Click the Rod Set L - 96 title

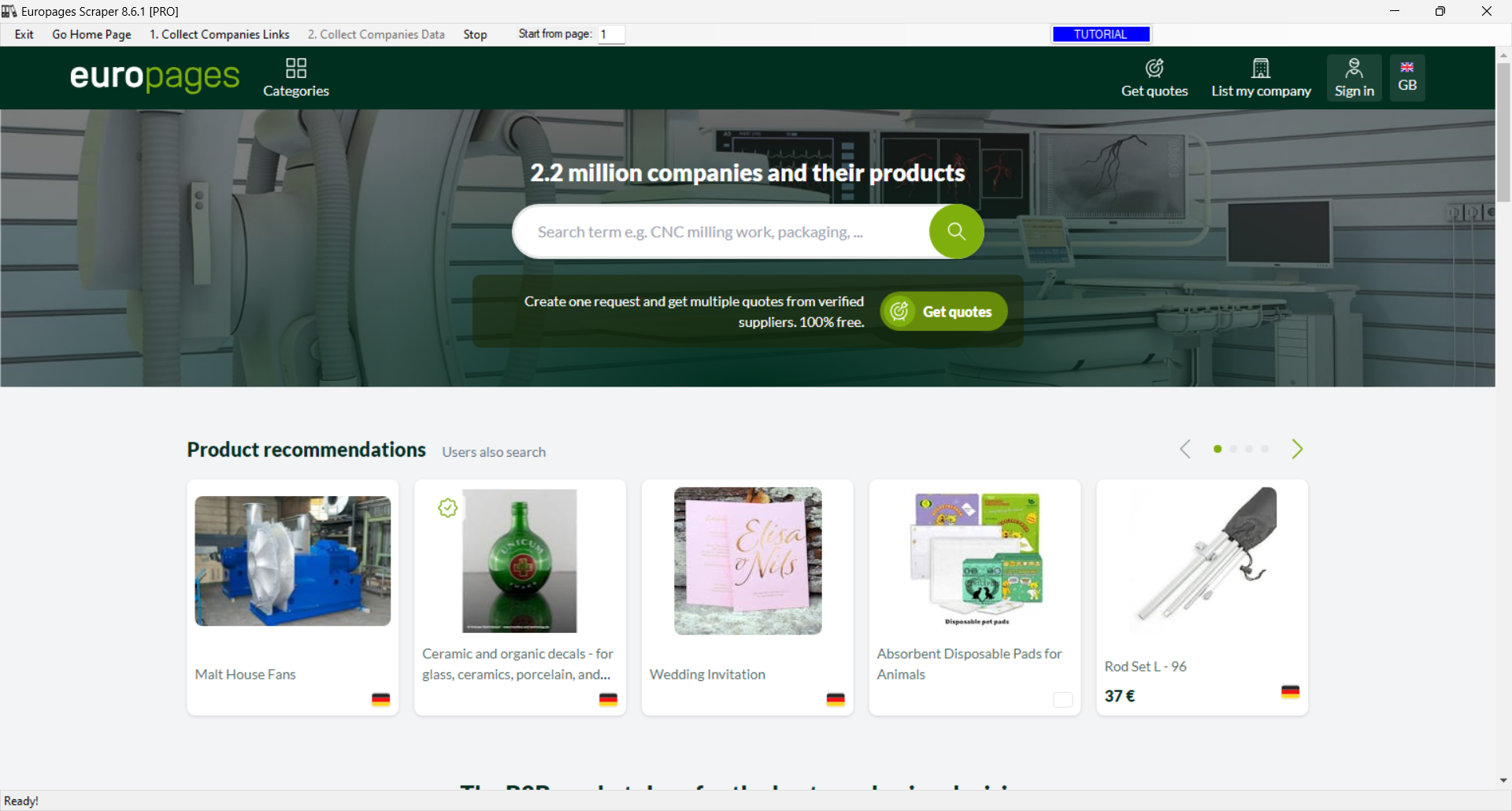click(x=1145, y=666)
